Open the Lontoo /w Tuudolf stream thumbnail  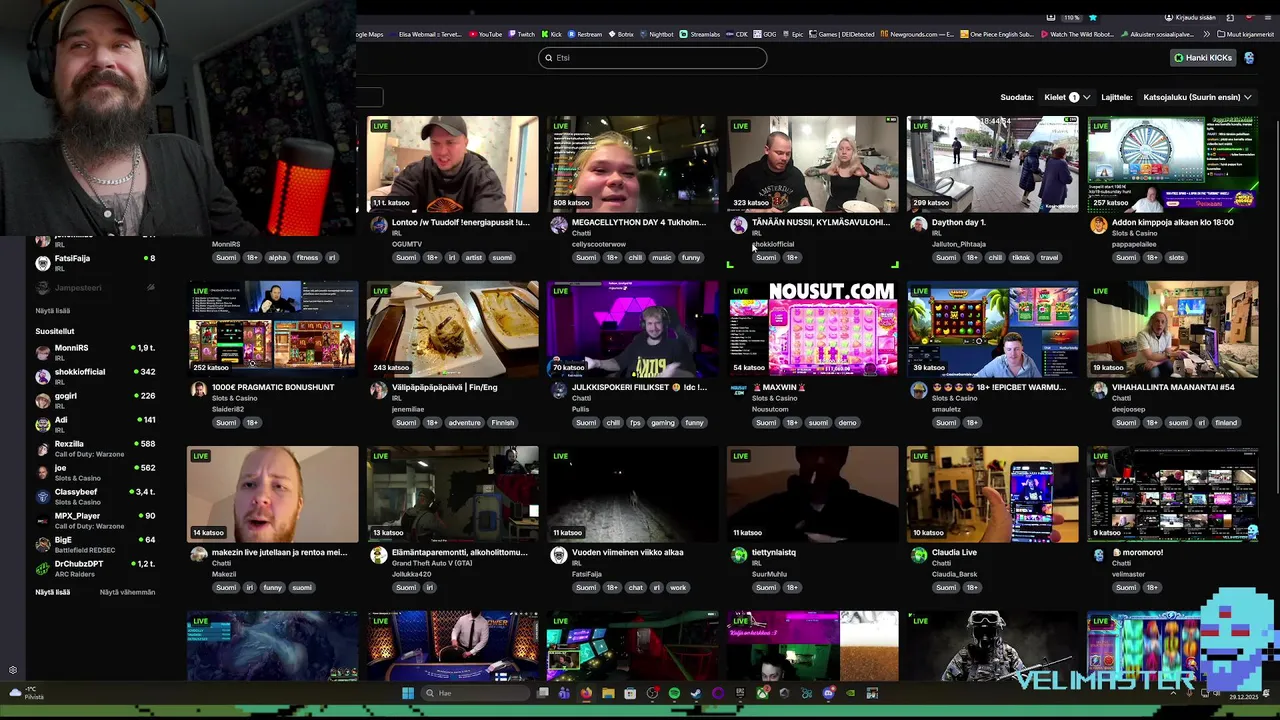pyautogui.click(x=452, y=164)
